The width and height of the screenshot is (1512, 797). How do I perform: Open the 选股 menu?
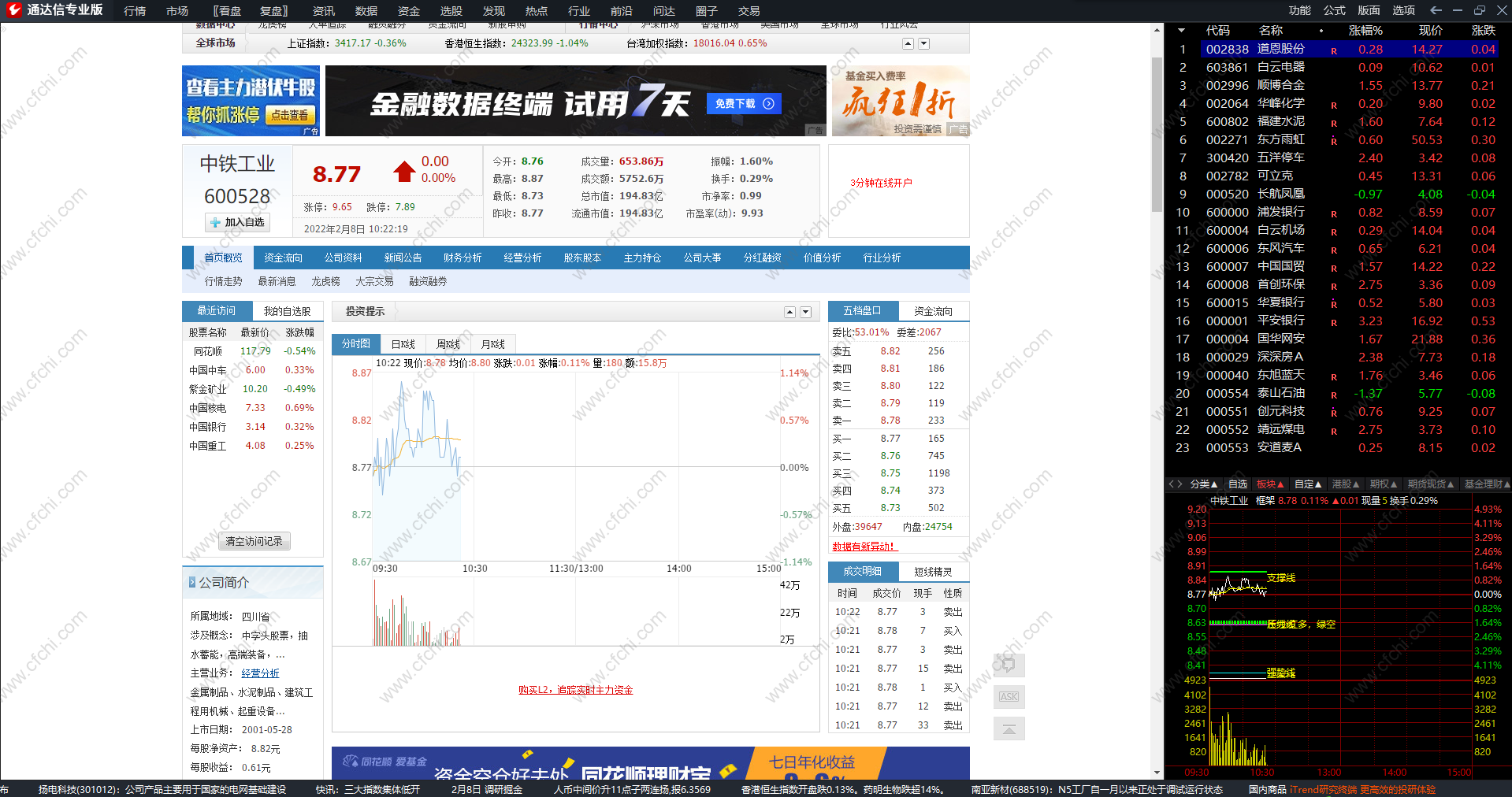pos(451,11)
